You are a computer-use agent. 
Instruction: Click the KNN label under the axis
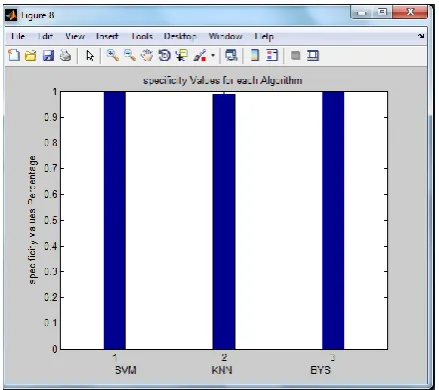click(222, 370)
